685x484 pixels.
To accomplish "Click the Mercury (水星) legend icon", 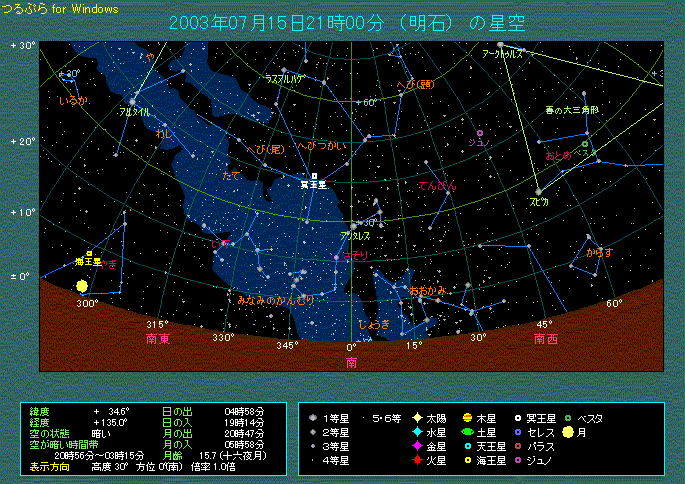I will (x=416, y=432).
